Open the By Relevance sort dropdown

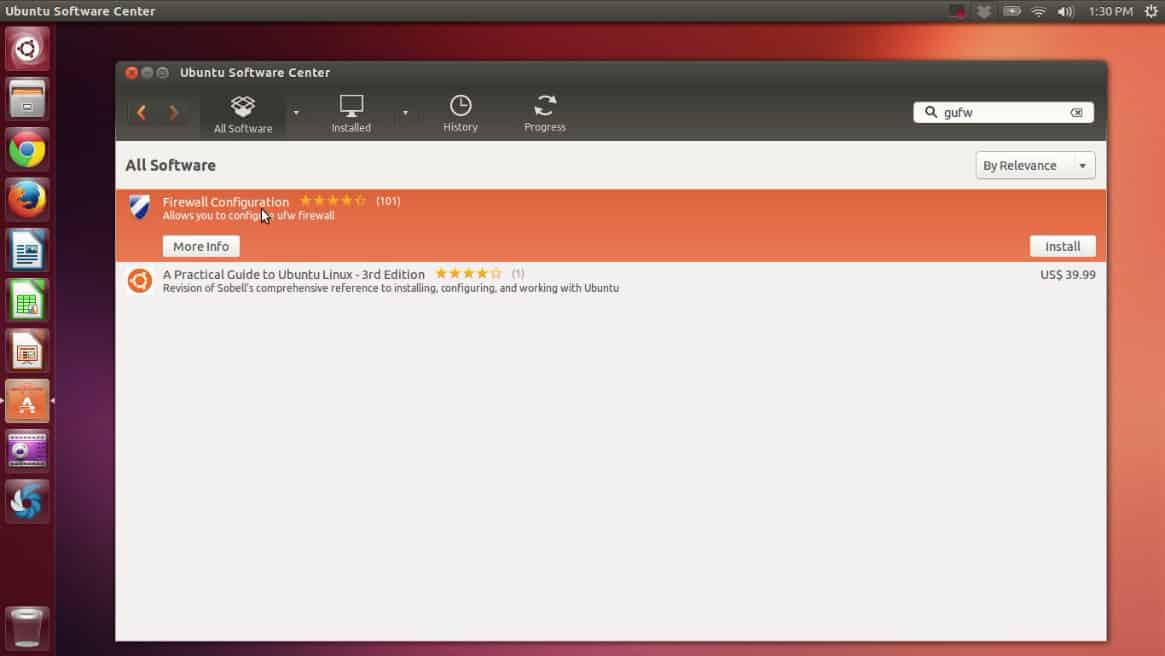1035,165
